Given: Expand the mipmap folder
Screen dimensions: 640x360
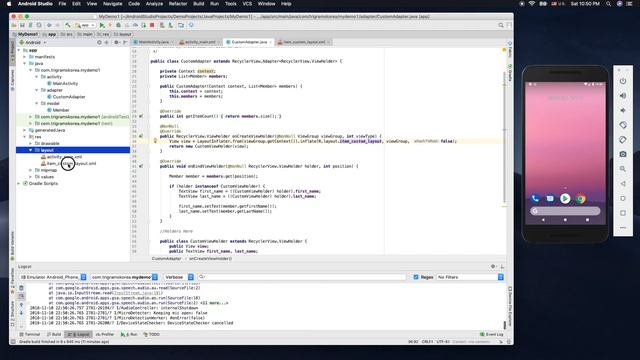Looking at the screenshot, I should (x=31, y=170).
